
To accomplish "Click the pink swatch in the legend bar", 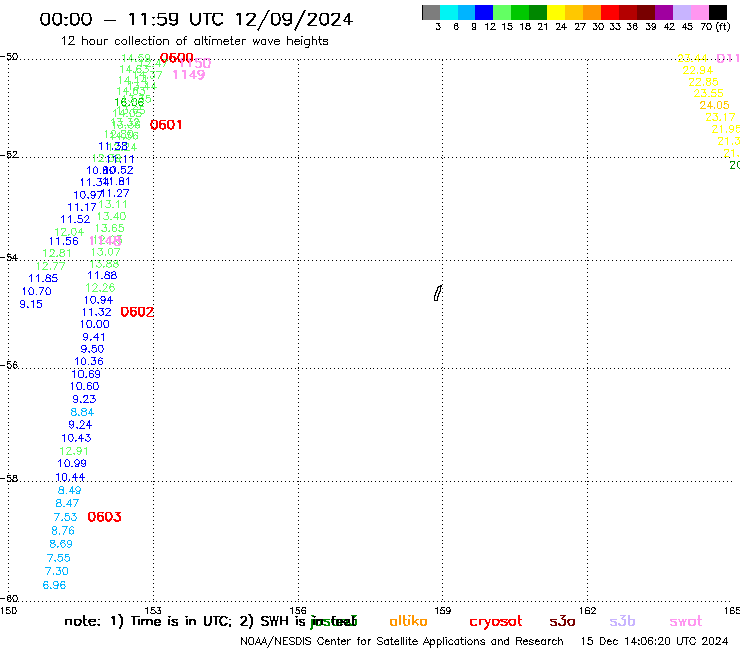I will click(x=700, y=12).
